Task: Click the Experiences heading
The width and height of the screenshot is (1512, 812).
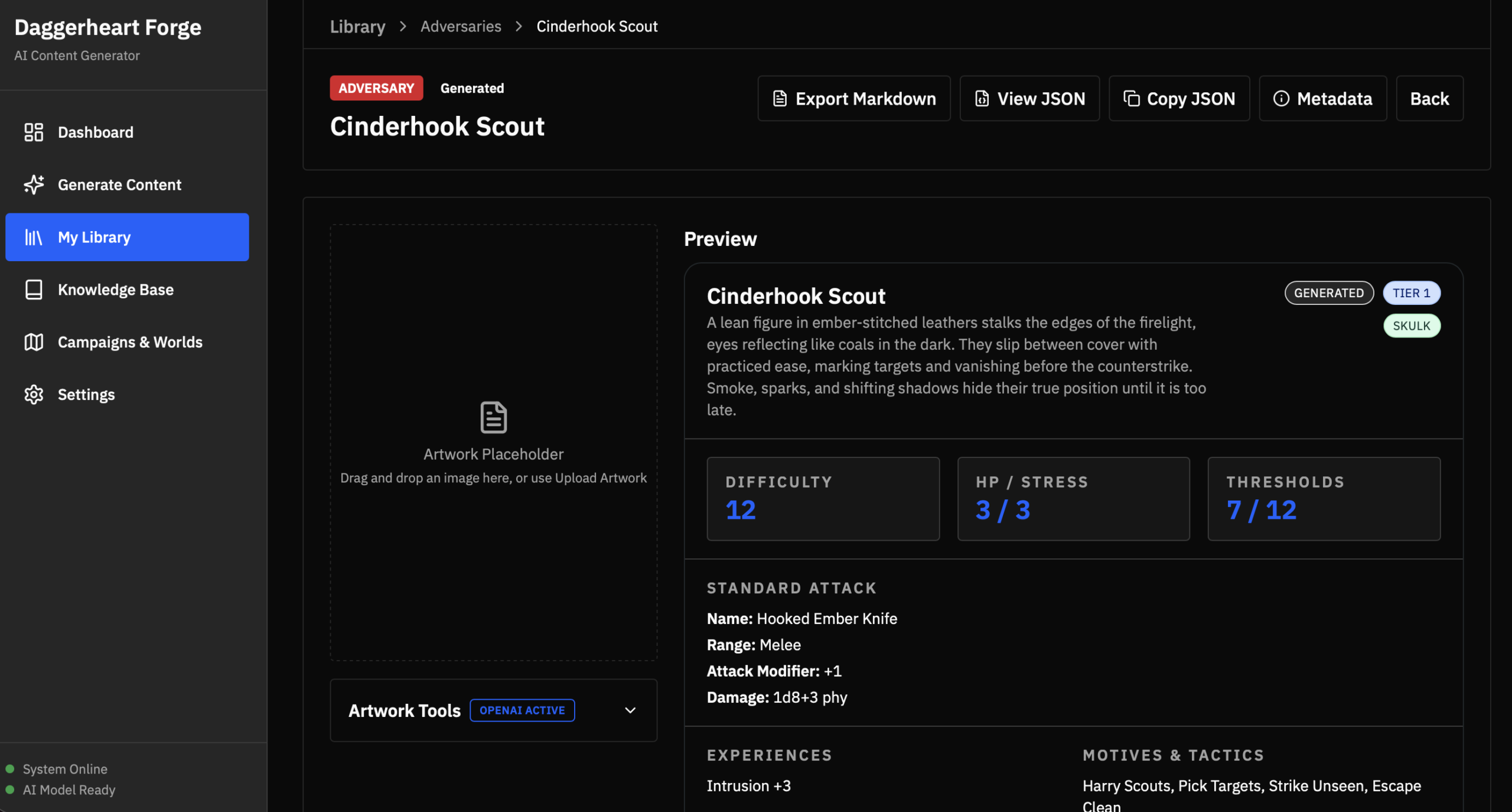Action: click(770, 755)
